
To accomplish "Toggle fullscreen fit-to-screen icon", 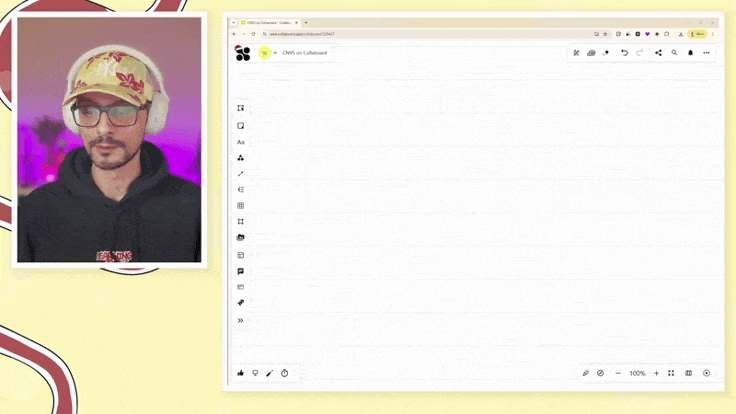I will coord(671,373).
